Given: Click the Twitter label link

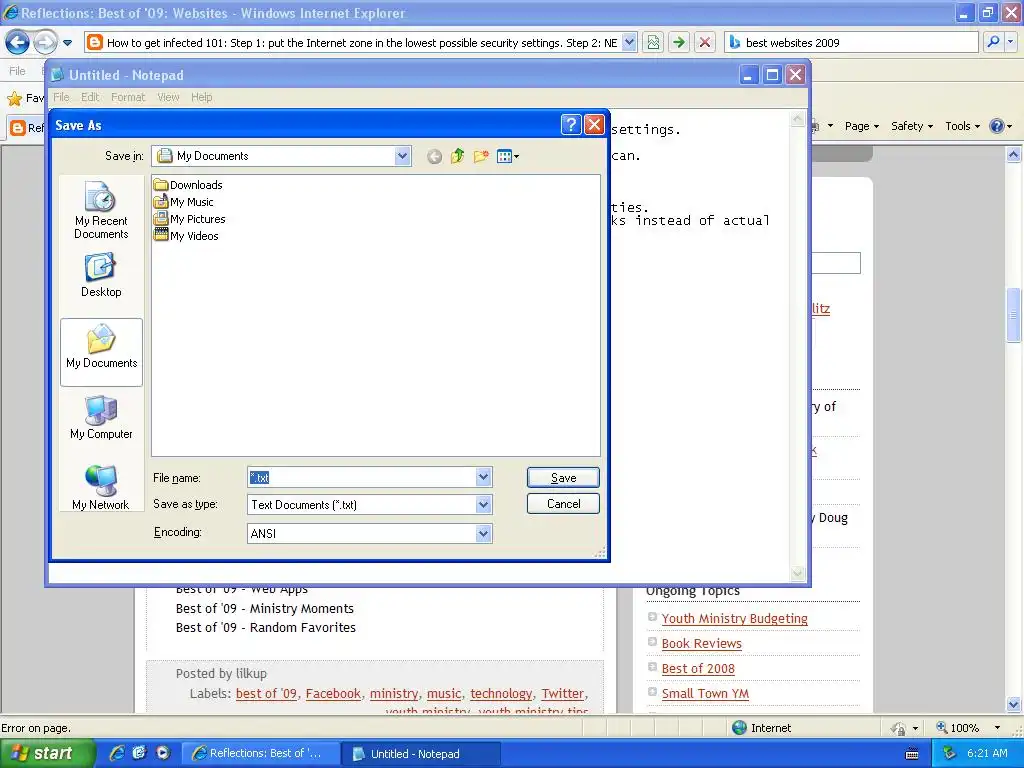Looking at the screenshot, I should tap(562, 694).
